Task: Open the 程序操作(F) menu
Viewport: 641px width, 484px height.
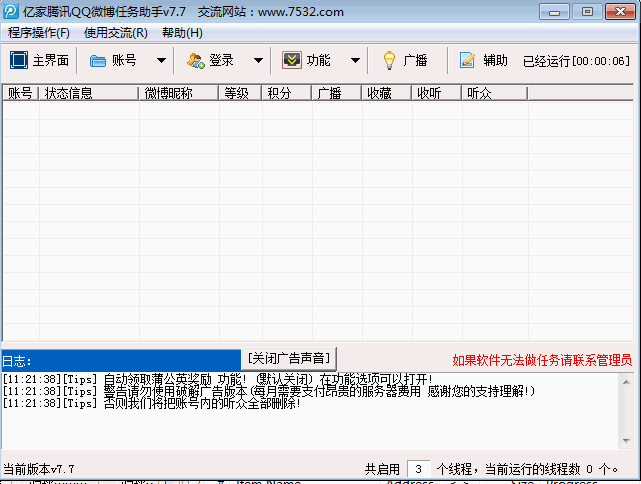Action: [x=39, y=33]
